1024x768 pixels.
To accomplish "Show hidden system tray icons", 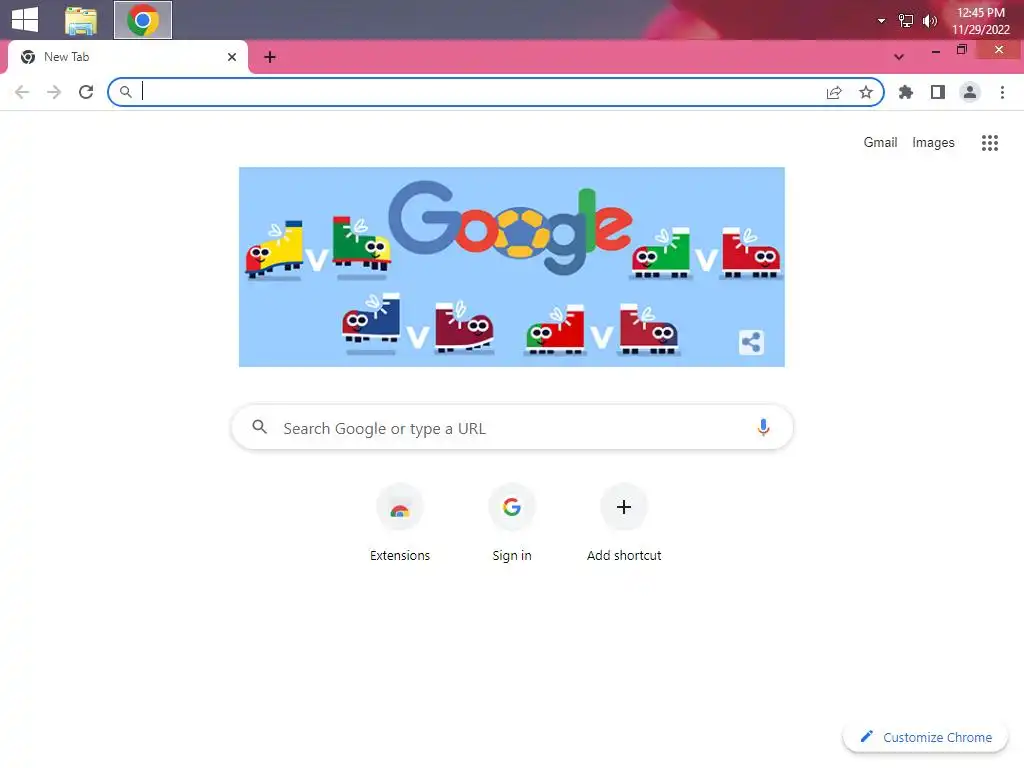I will click(881, 21).
